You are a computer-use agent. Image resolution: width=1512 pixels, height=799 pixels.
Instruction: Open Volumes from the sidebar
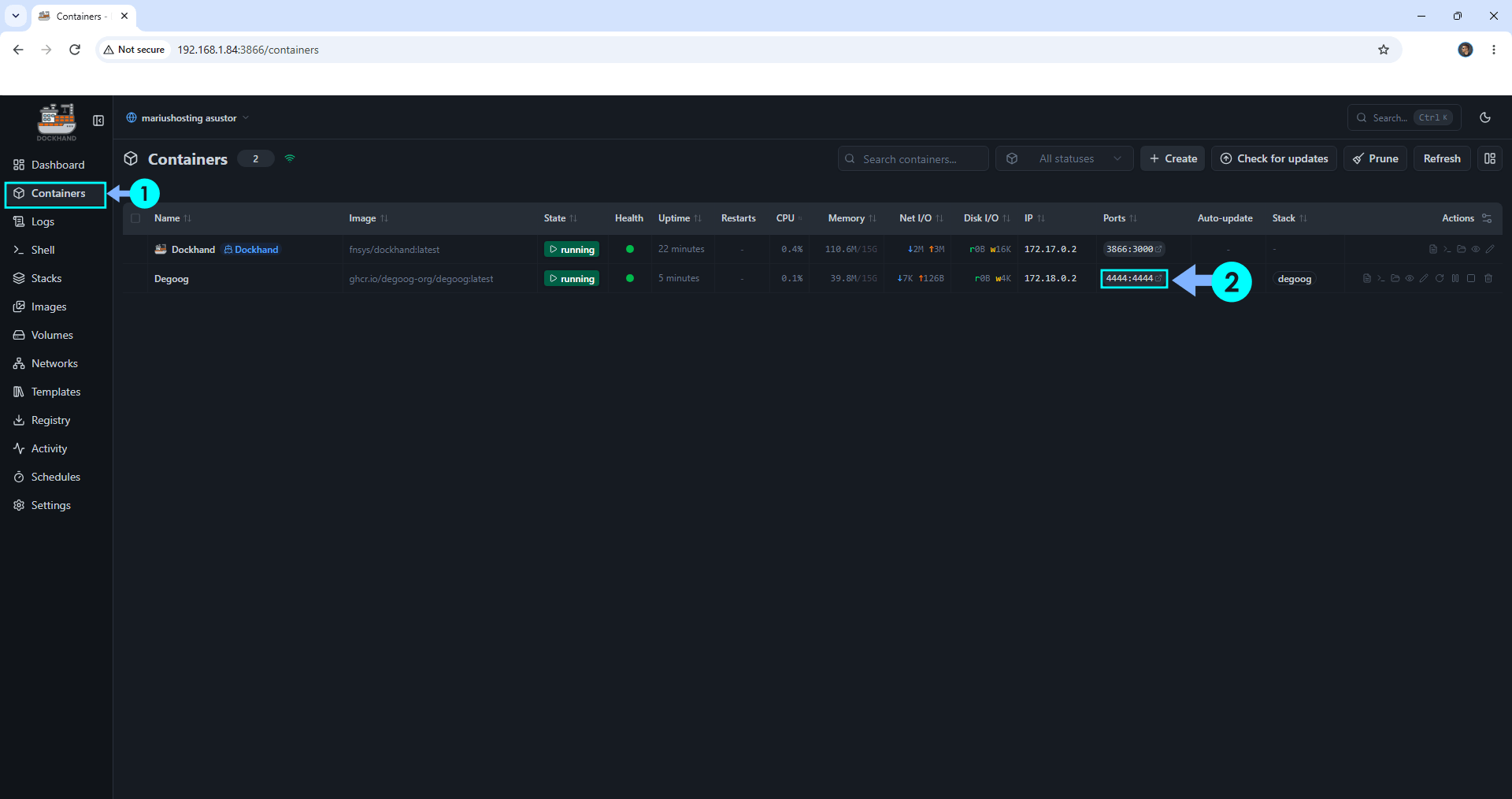56,335
